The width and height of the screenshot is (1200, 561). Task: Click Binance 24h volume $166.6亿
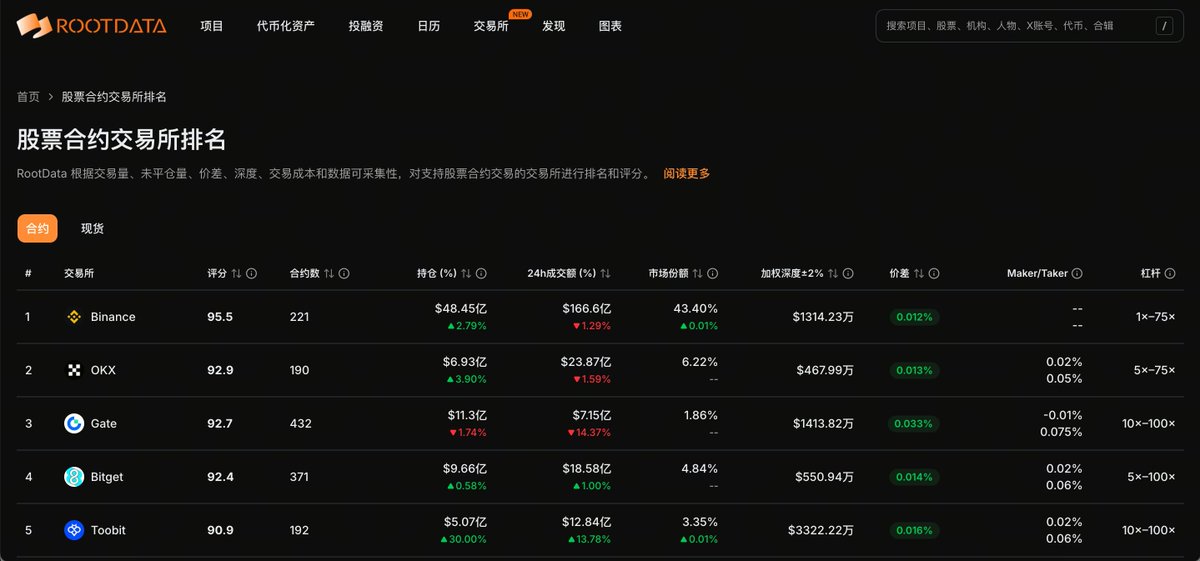pyautogui.click(x=586, y=308)
